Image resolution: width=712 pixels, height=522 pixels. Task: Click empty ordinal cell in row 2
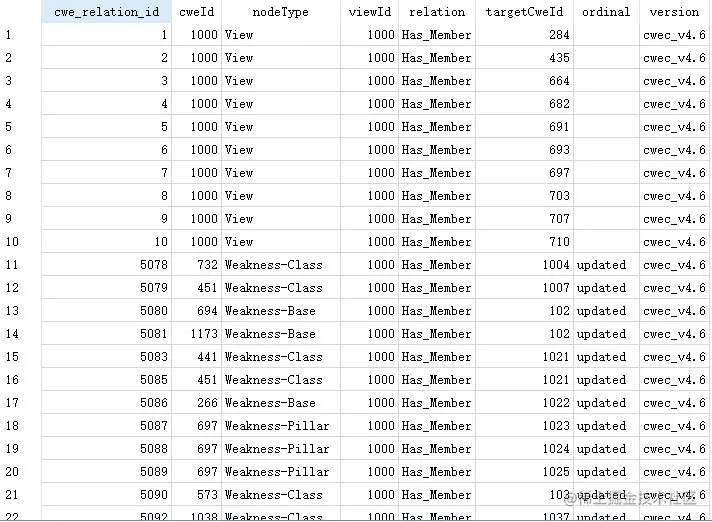[x=606, y=58]
